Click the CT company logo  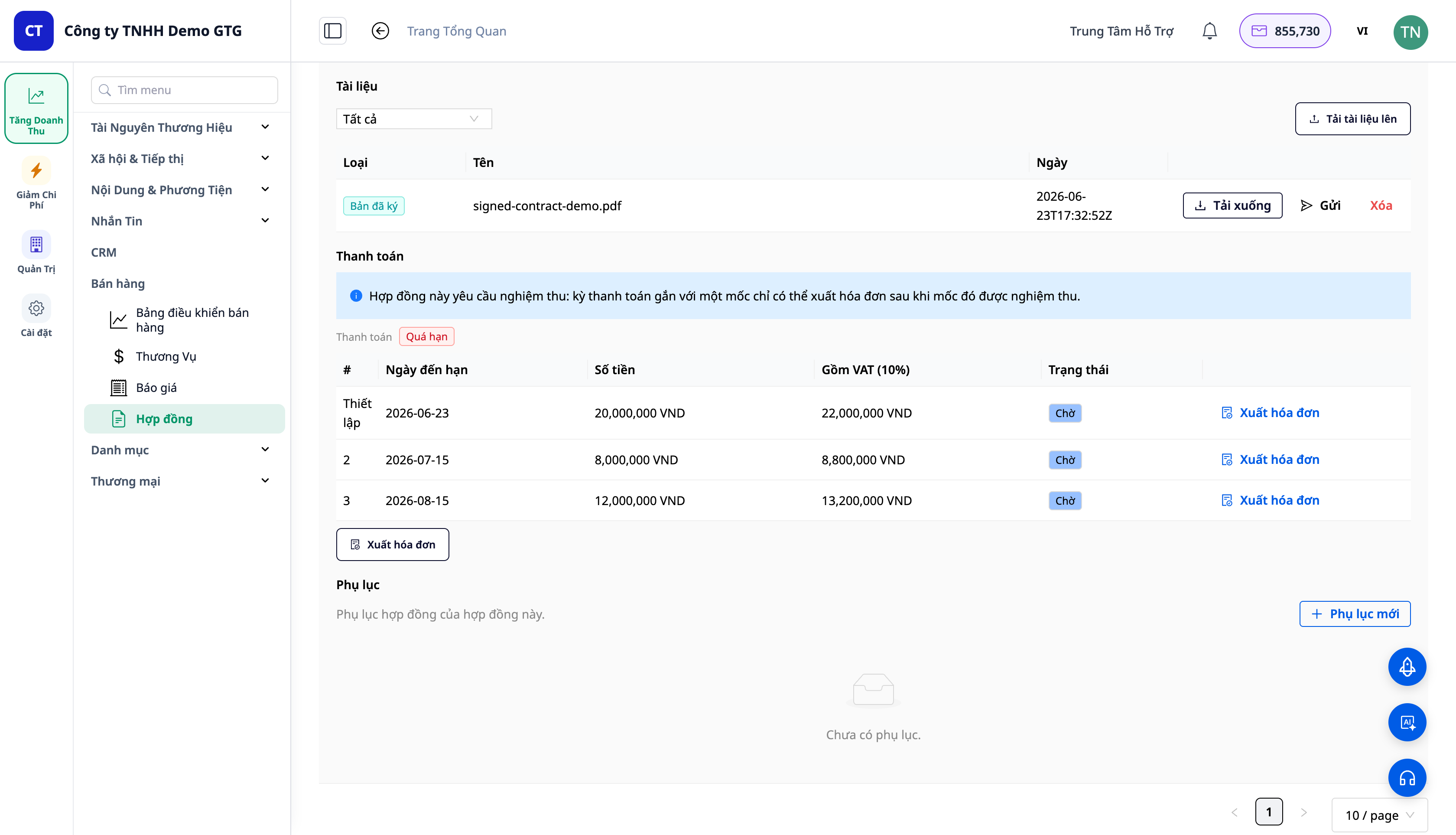click(x=34, y=31)
